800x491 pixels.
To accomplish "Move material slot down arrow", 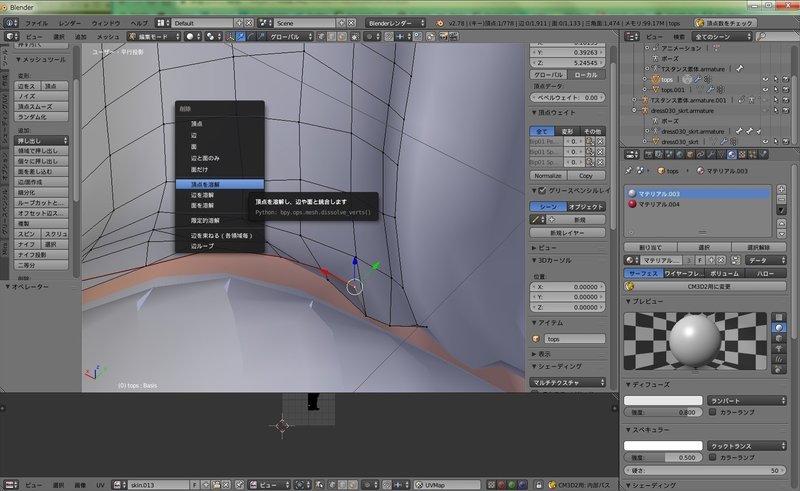I will (x=781, y=234).
